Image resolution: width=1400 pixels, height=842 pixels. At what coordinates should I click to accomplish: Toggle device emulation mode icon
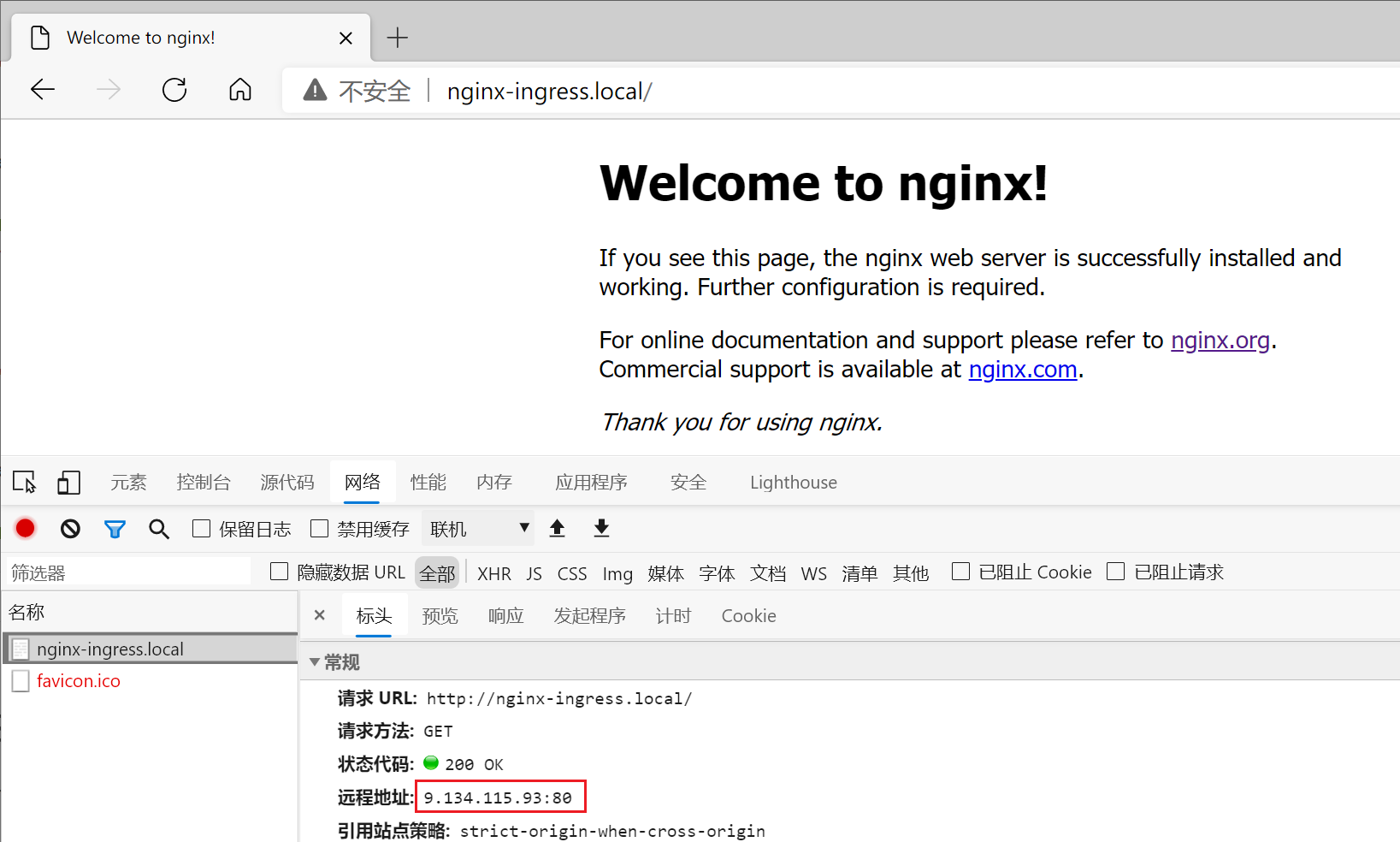coord(68,483)
